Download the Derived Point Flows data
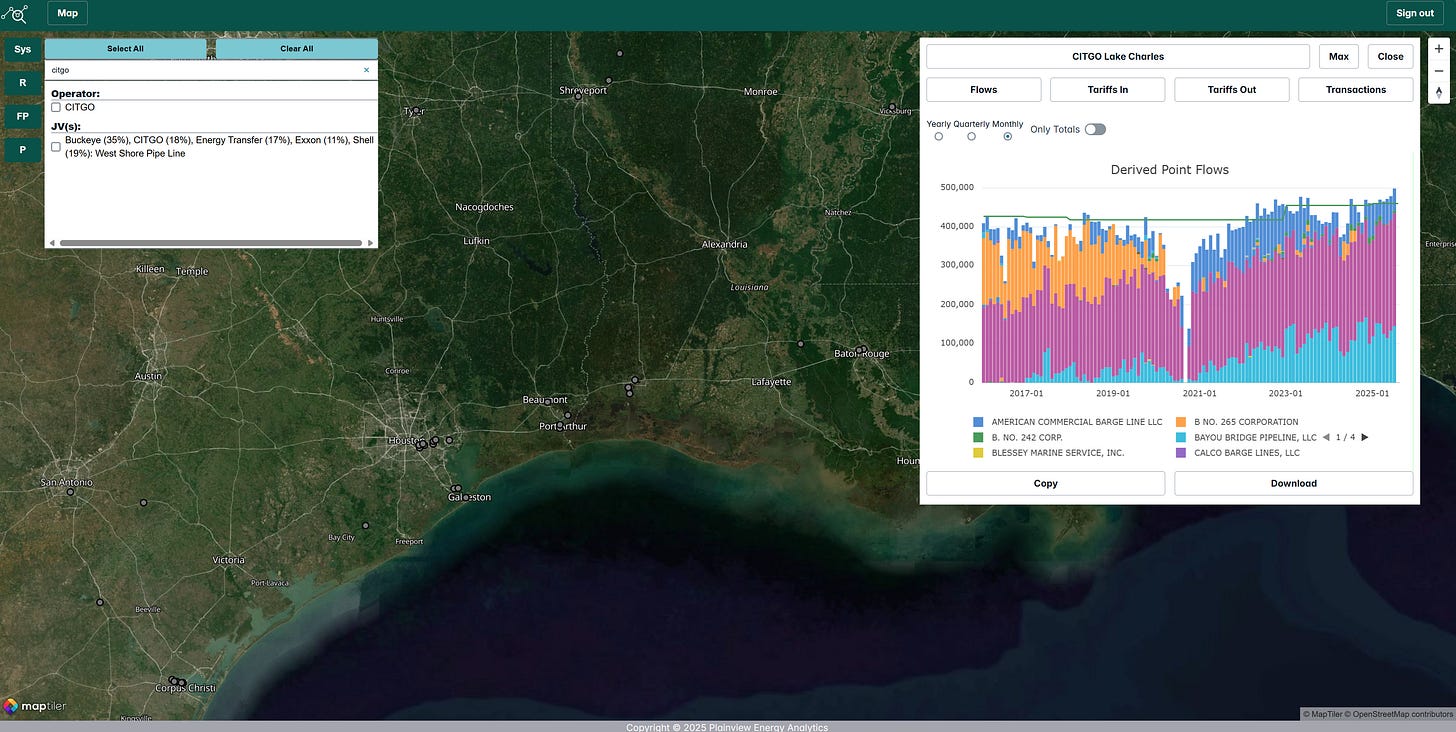 [x=1293, y=483]
